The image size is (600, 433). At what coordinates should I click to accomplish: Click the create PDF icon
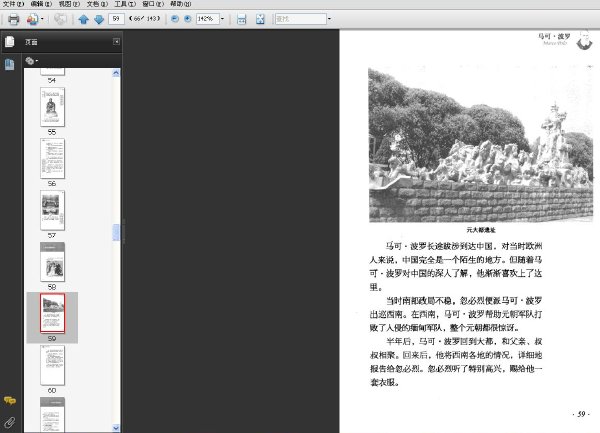(32, 19)
